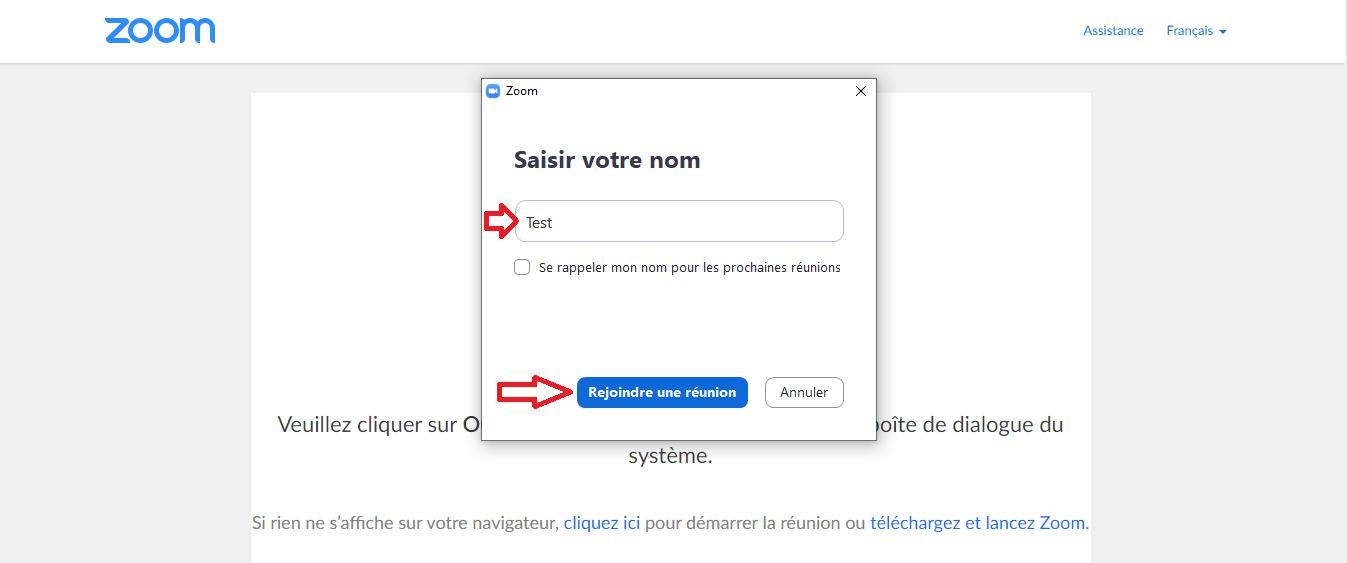Click Rejoindre une réunion
1347x563 pixels.
point(662,392)
